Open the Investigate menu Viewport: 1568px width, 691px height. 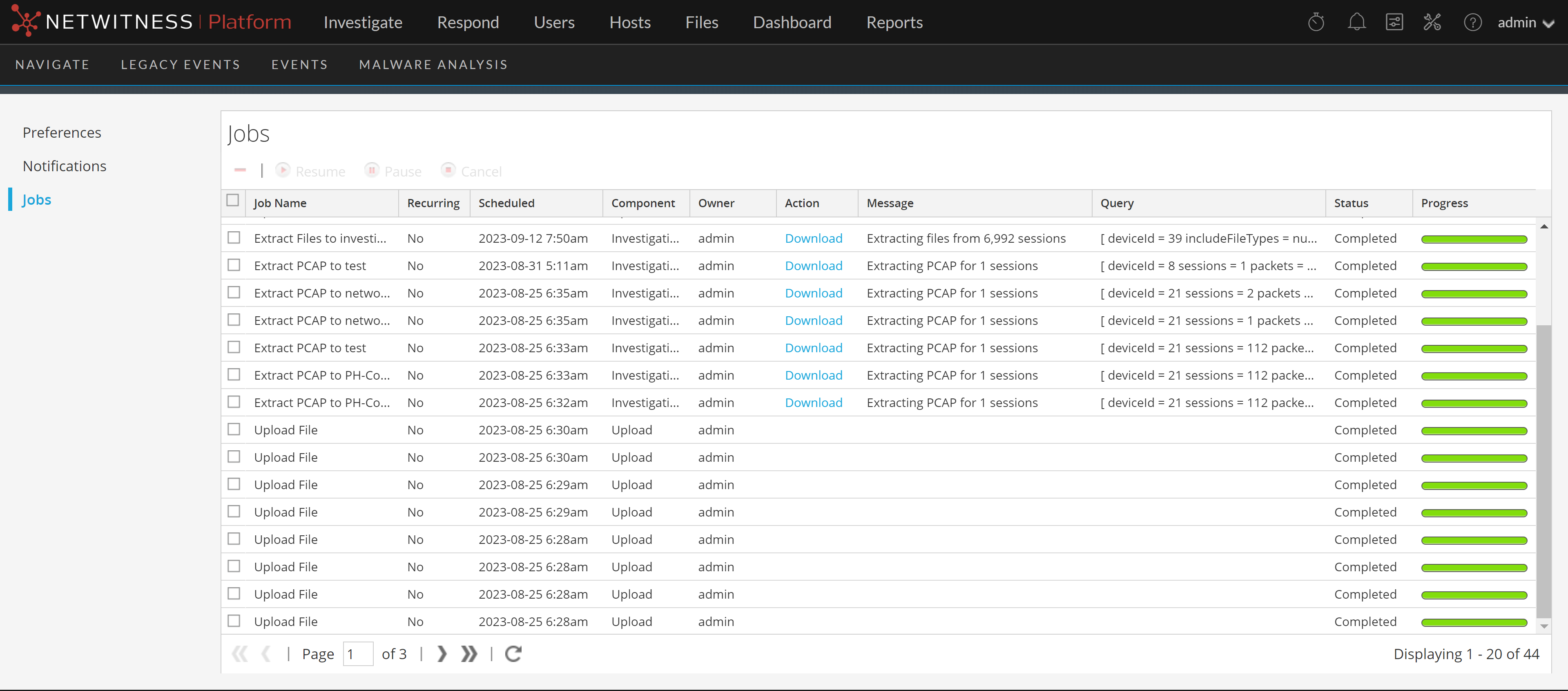tap(363, 22)
